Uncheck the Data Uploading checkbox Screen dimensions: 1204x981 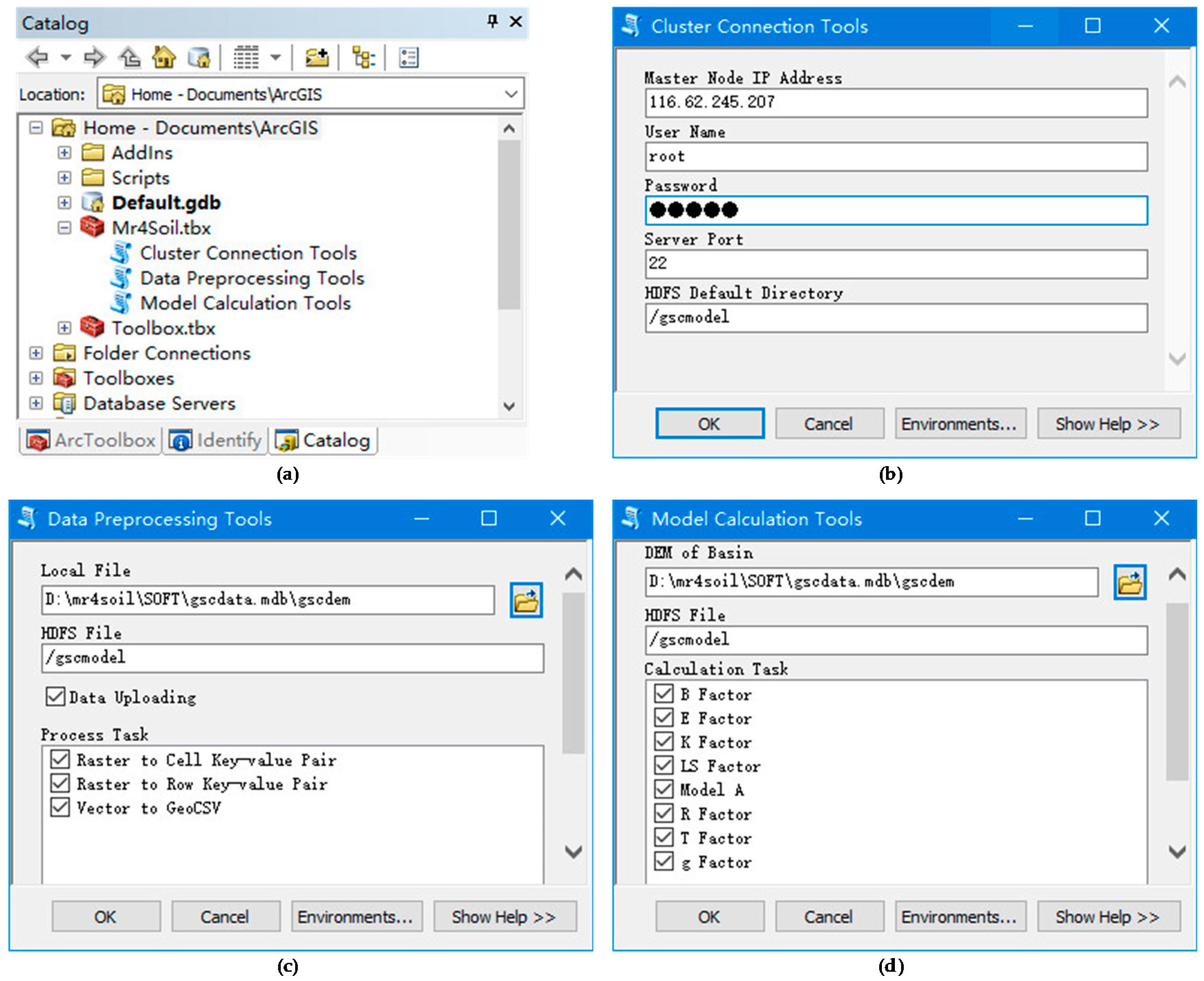[x=55, y=697]
